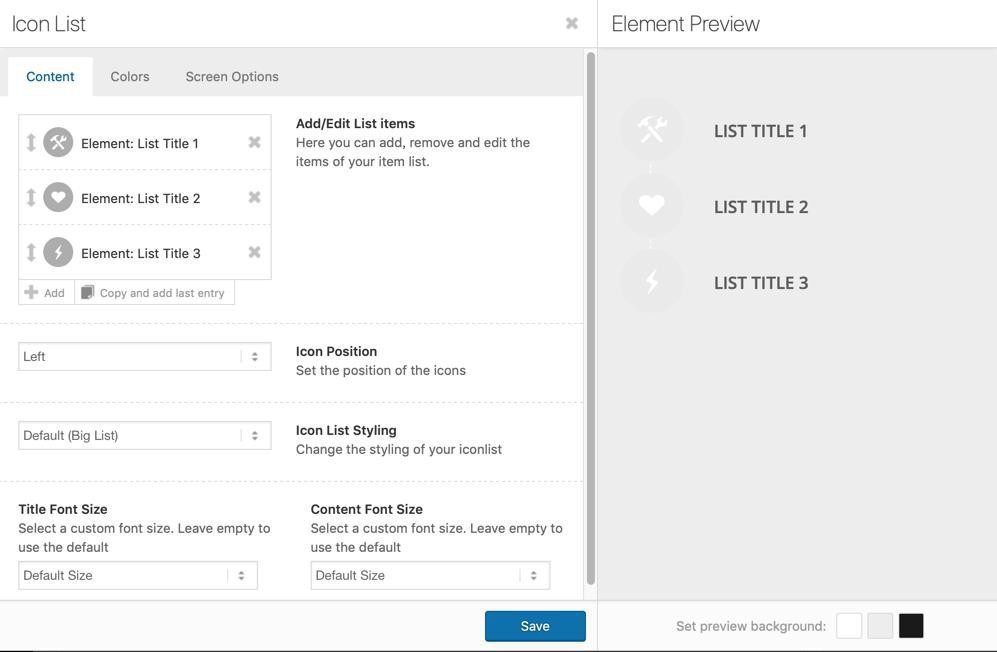The width and height of the screenshot is (997, 652).
Task: Set preview background to black
Action: (911, 626)
